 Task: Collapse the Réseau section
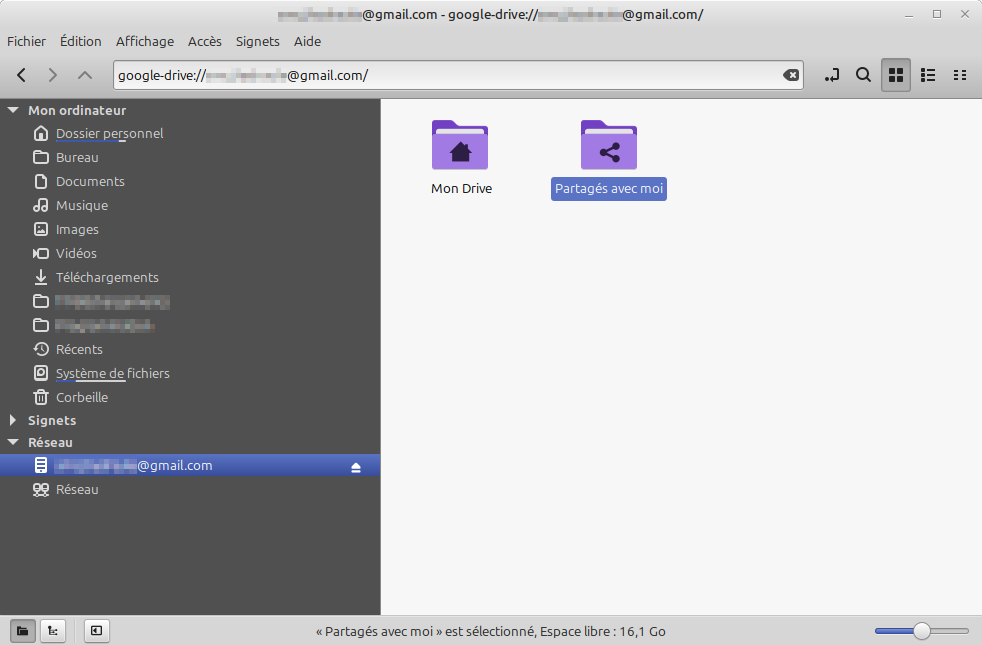(13, 442)
